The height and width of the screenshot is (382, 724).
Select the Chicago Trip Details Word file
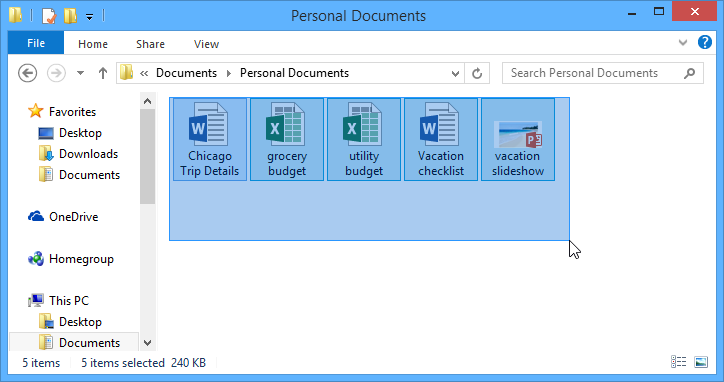tap(210, 139)
